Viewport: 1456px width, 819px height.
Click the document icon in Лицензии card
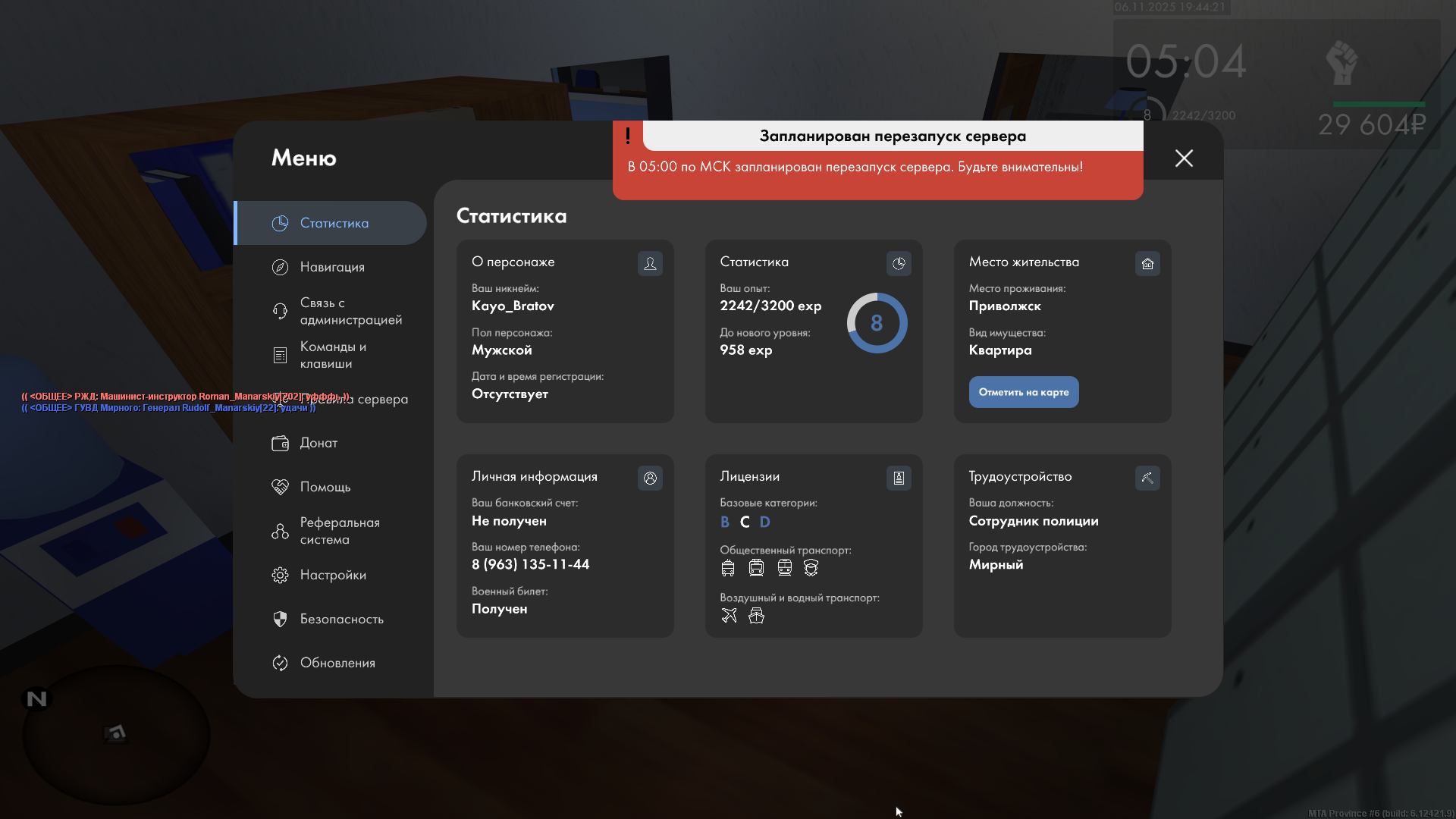pos(899,478)
